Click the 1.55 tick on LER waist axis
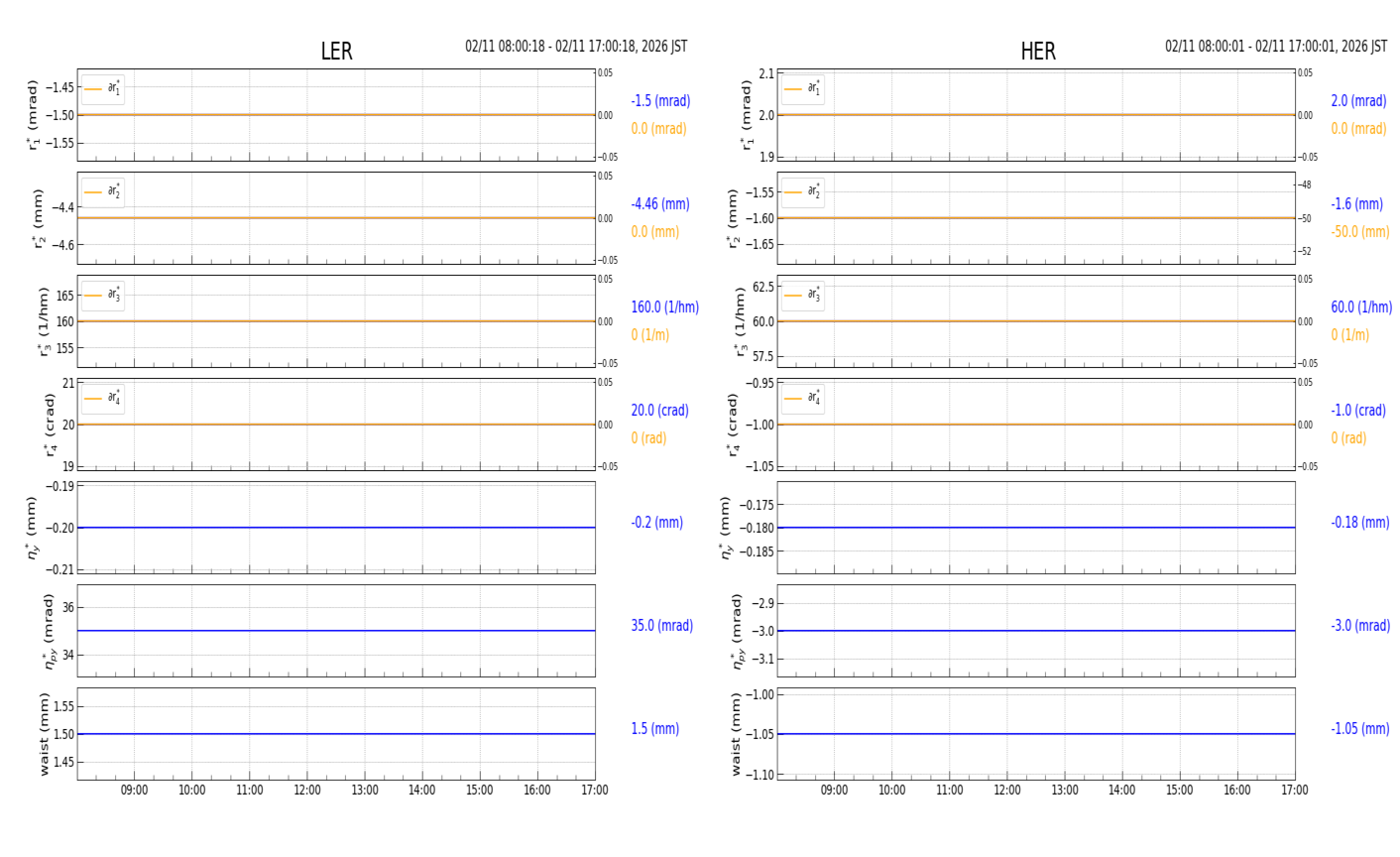1400x857 pixels. pyautogui.click(x=62, y=707)
